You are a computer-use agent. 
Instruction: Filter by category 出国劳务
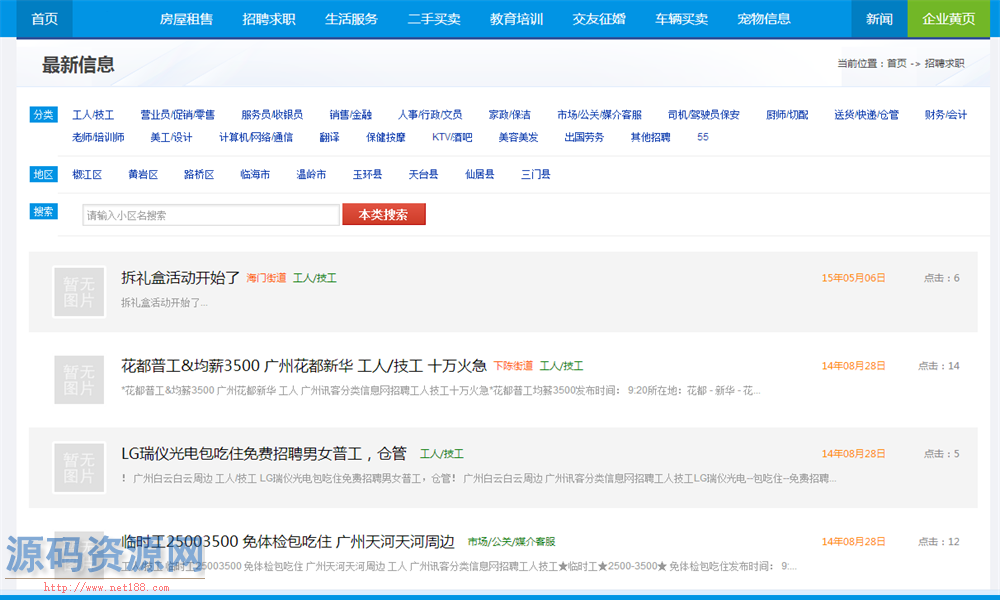pyautogui.click(x=584, y=137)
